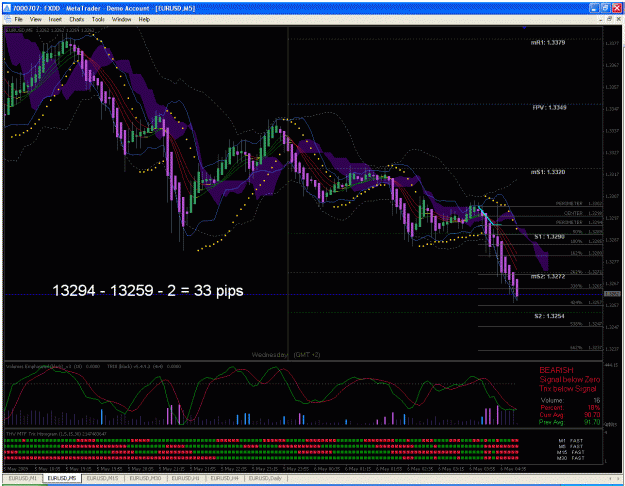This screenshot has height=486, width=625.
Task: Click the mS2: 1.3272 support label
Action: [548, 276]
